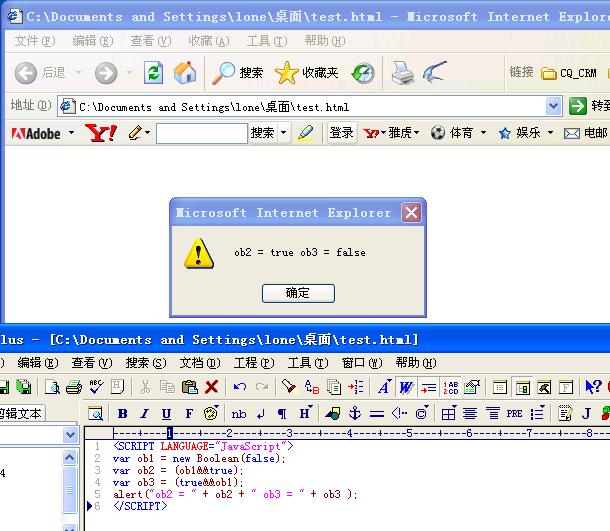The image size is (610, 531).
Task: Toggle the line number 1AB 2CD icon
Action: (450, 387)
